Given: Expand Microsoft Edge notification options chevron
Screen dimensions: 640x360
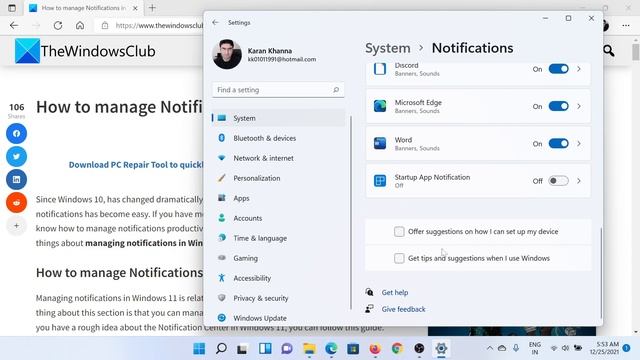Looking at the screenshot, I should pyautogui.click(x=579, y=106).
